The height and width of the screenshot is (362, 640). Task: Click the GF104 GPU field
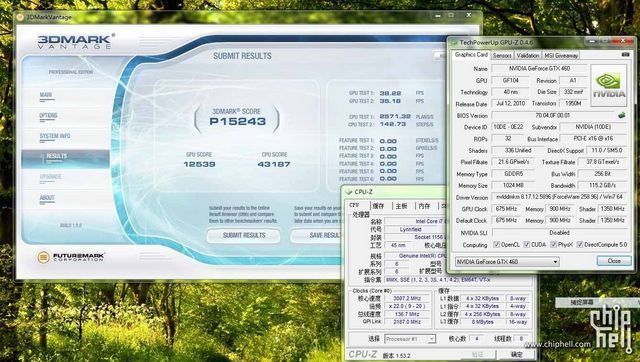coord(511,80)
